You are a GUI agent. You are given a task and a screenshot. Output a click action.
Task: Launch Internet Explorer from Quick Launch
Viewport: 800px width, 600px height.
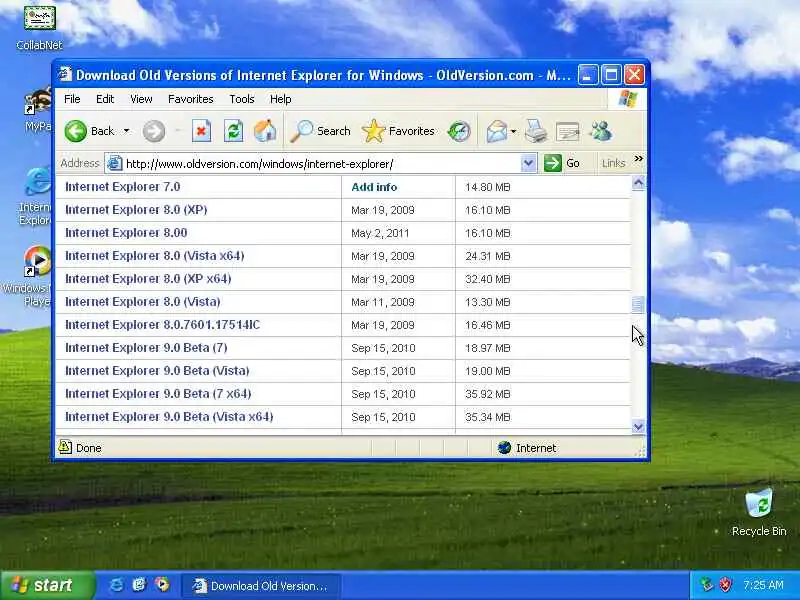point(116,585)
